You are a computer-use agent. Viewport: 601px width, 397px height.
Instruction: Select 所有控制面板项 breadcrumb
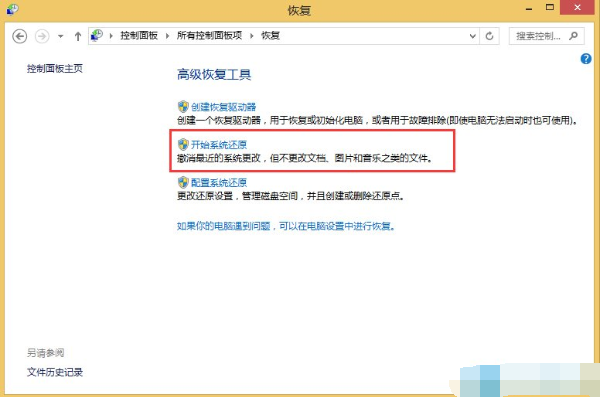[209, 36]
